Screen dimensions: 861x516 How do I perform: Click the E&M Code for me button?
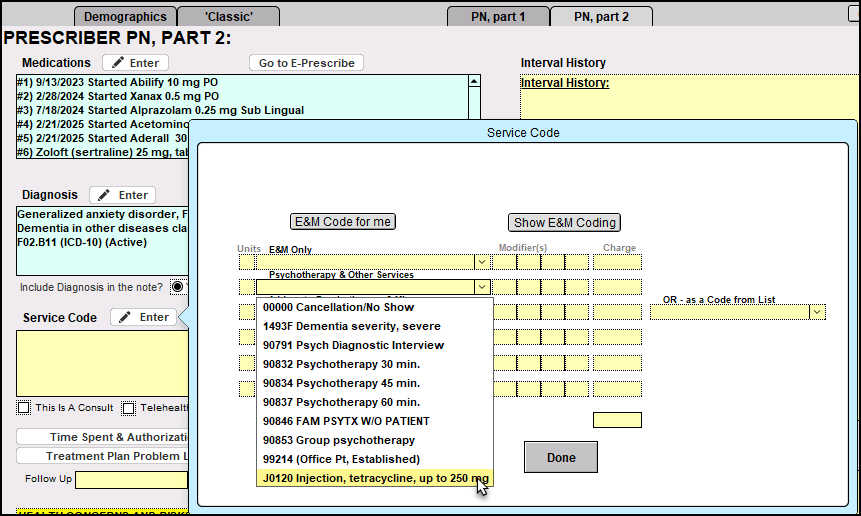coord(343,221)
